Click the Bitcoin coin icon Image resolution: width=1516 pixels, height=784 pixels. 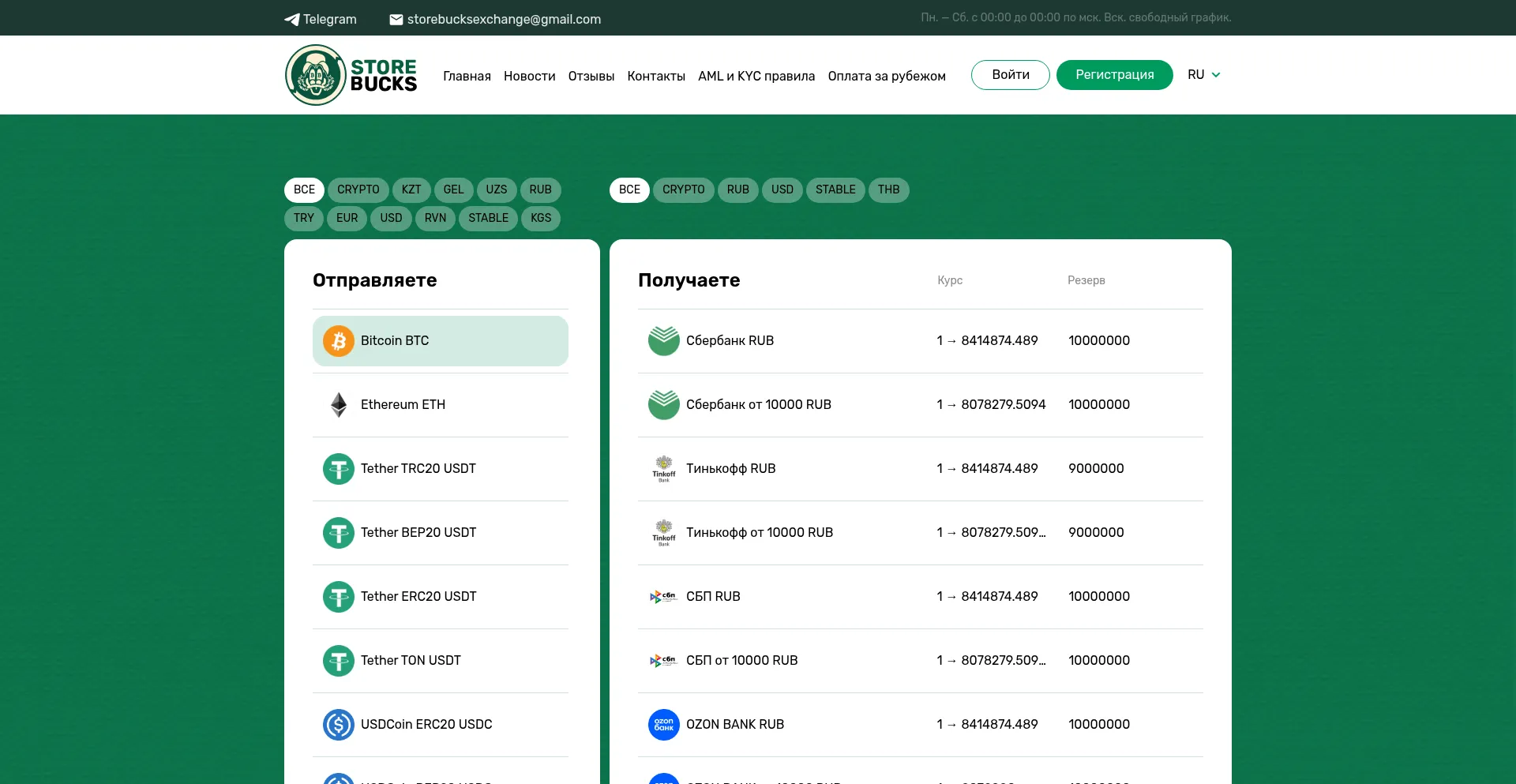tap(339, 341)
